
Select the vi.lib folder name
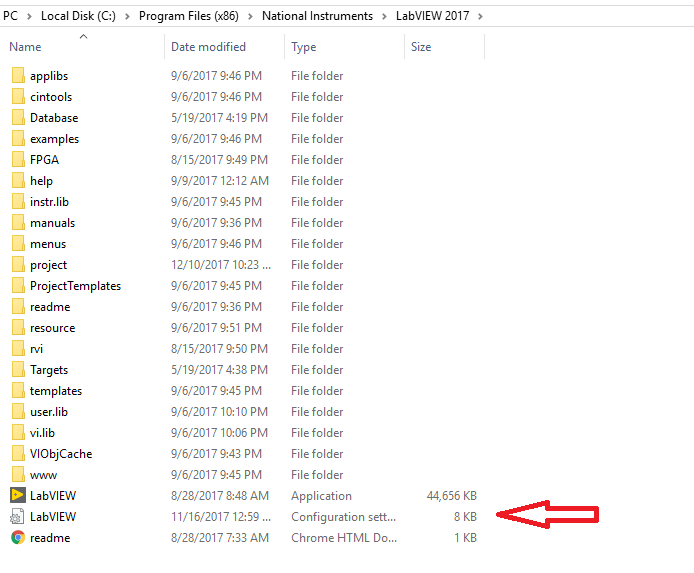click(x=42, y=433)
